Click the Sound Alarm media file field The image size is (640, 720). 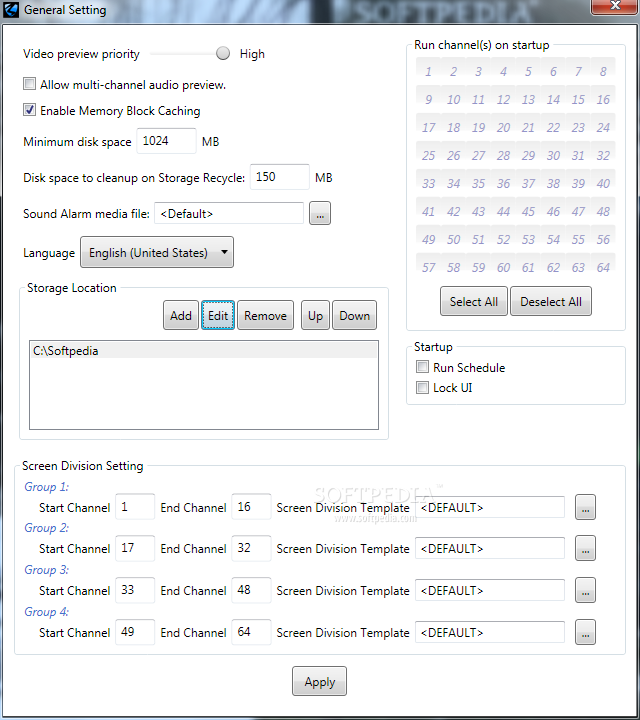point(229,214)
